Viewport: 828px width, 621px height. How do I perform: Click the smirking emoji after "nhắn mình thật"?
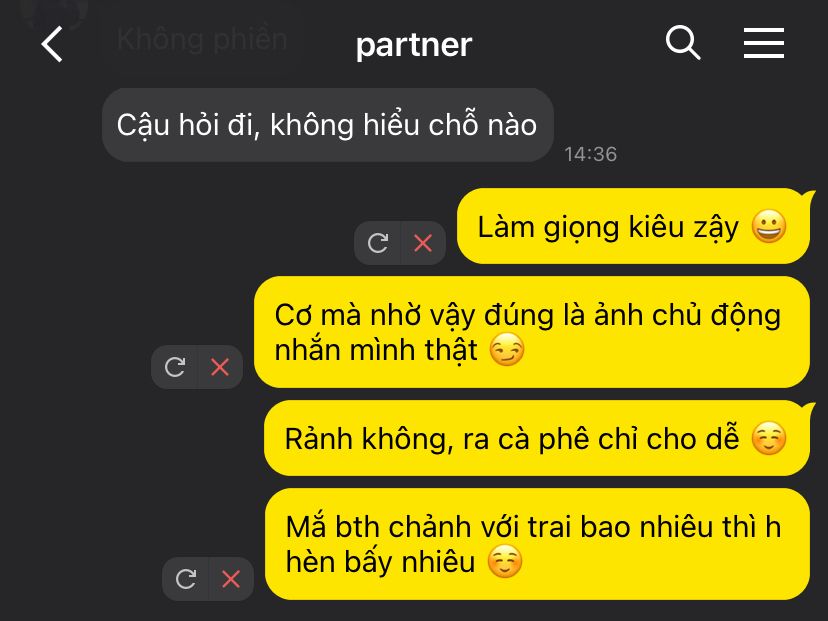507,350
